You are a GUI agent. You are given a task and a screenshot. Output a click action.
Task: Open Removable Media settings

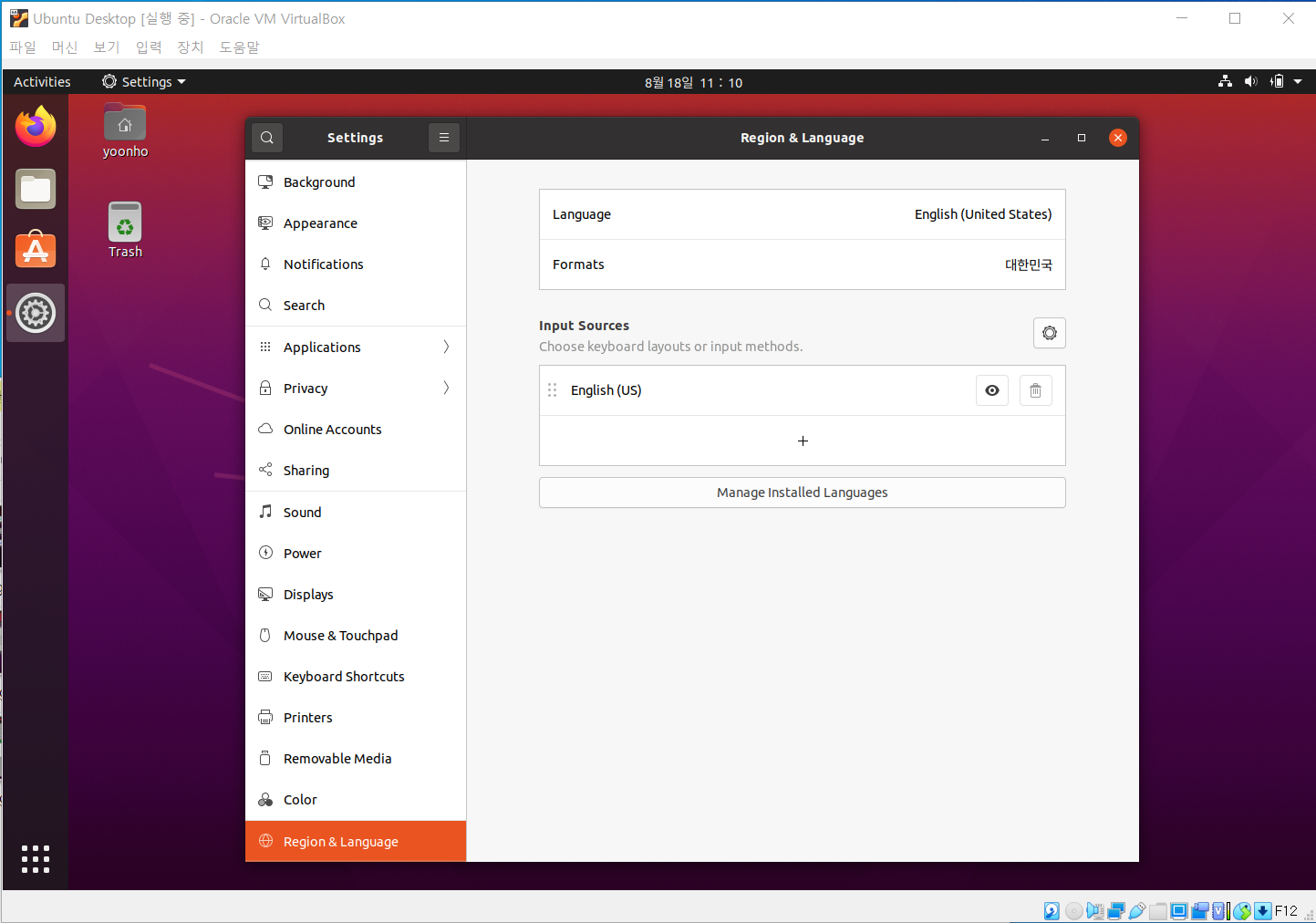click(356, 759)
